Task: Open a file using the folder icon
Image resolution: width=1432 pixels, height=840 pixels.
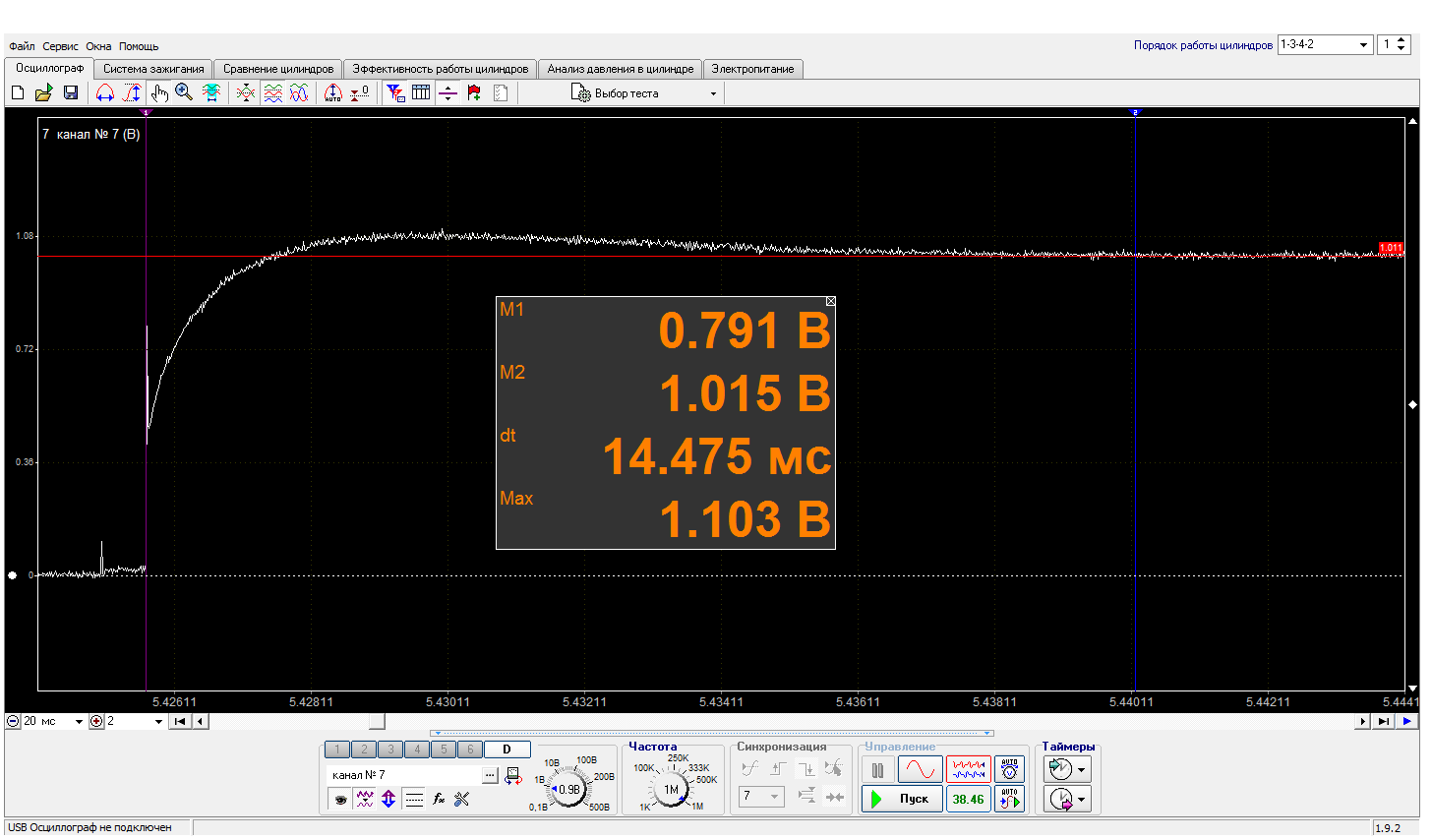Action: click(x=43, y=92)
